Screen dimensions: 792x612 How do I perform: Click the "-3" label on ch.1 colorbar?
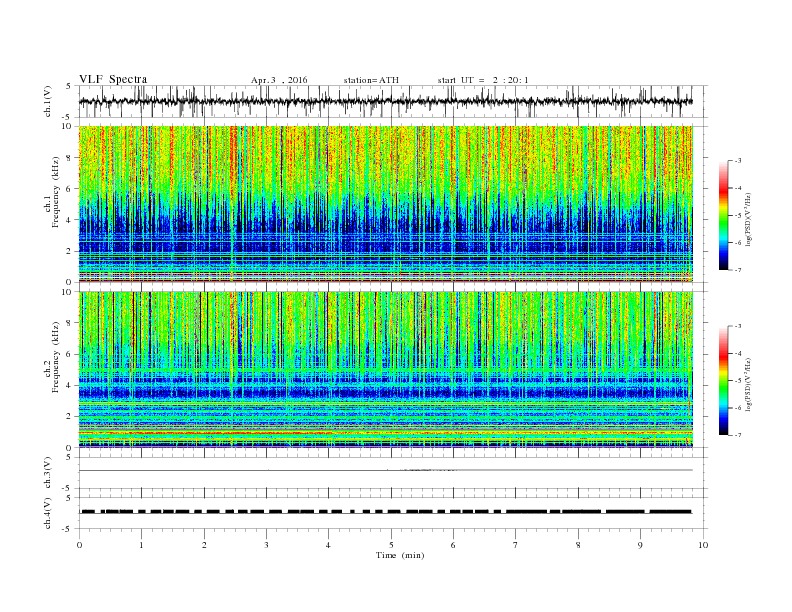[x=738, y=161]
